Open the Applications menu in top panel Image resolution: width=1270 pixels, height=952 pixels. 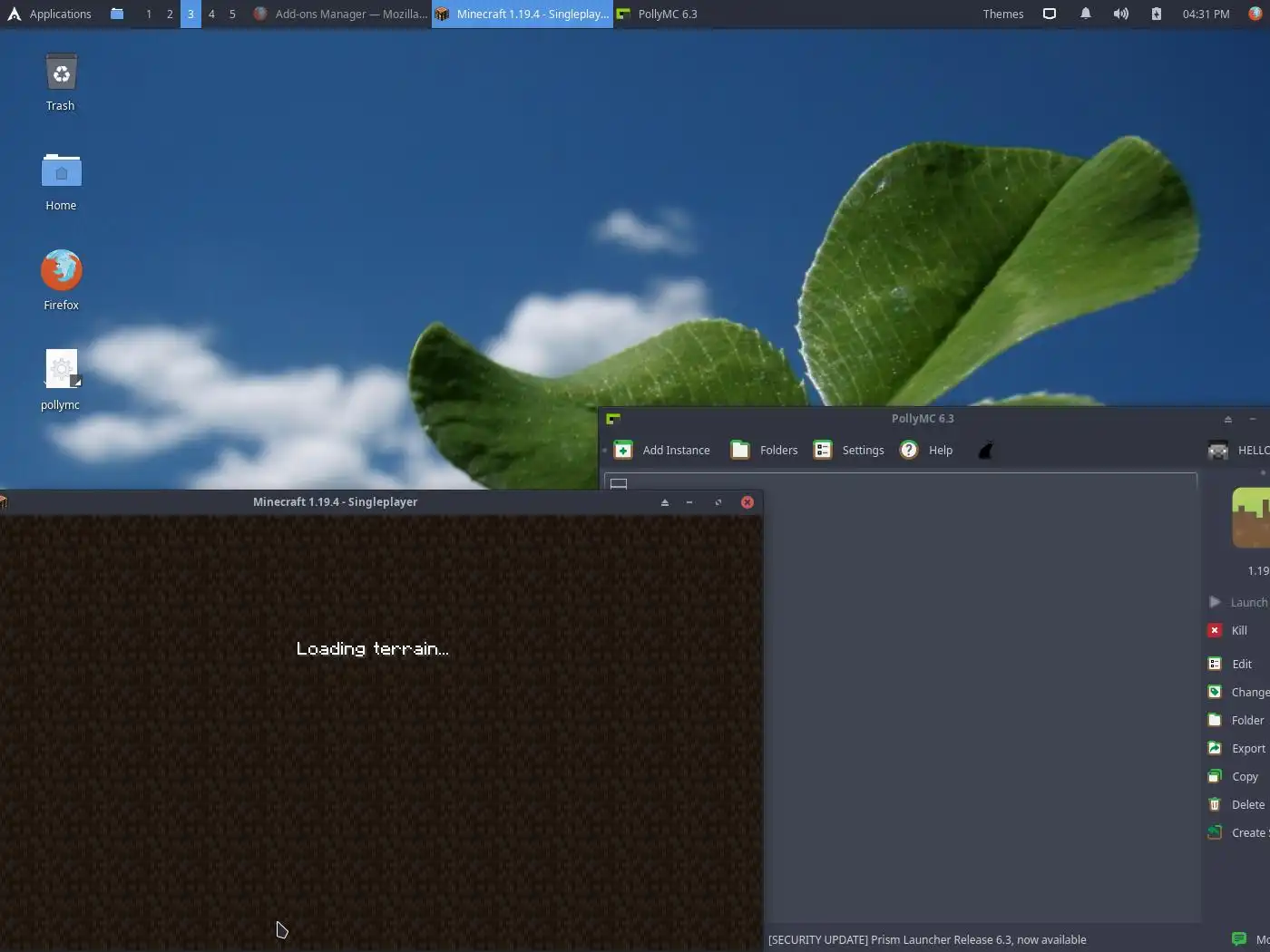(50, 14)
